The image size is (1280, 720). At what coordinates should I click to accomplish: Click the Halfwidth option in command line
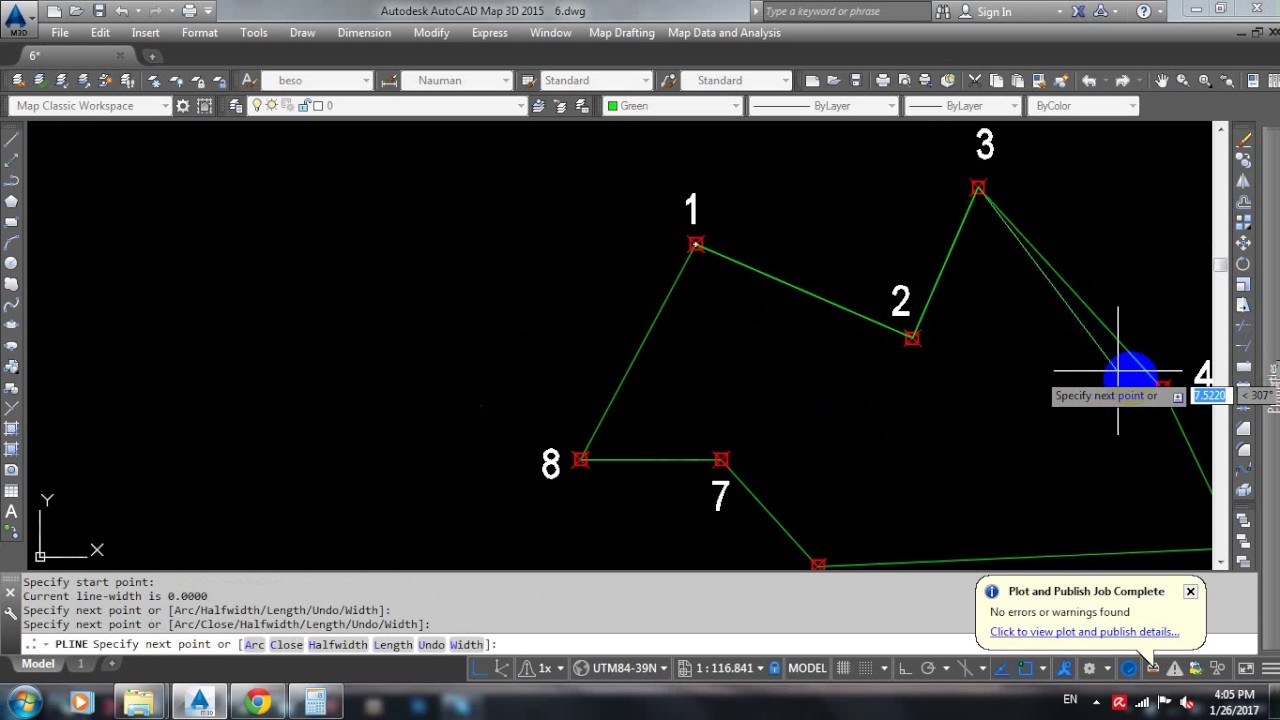337,645
